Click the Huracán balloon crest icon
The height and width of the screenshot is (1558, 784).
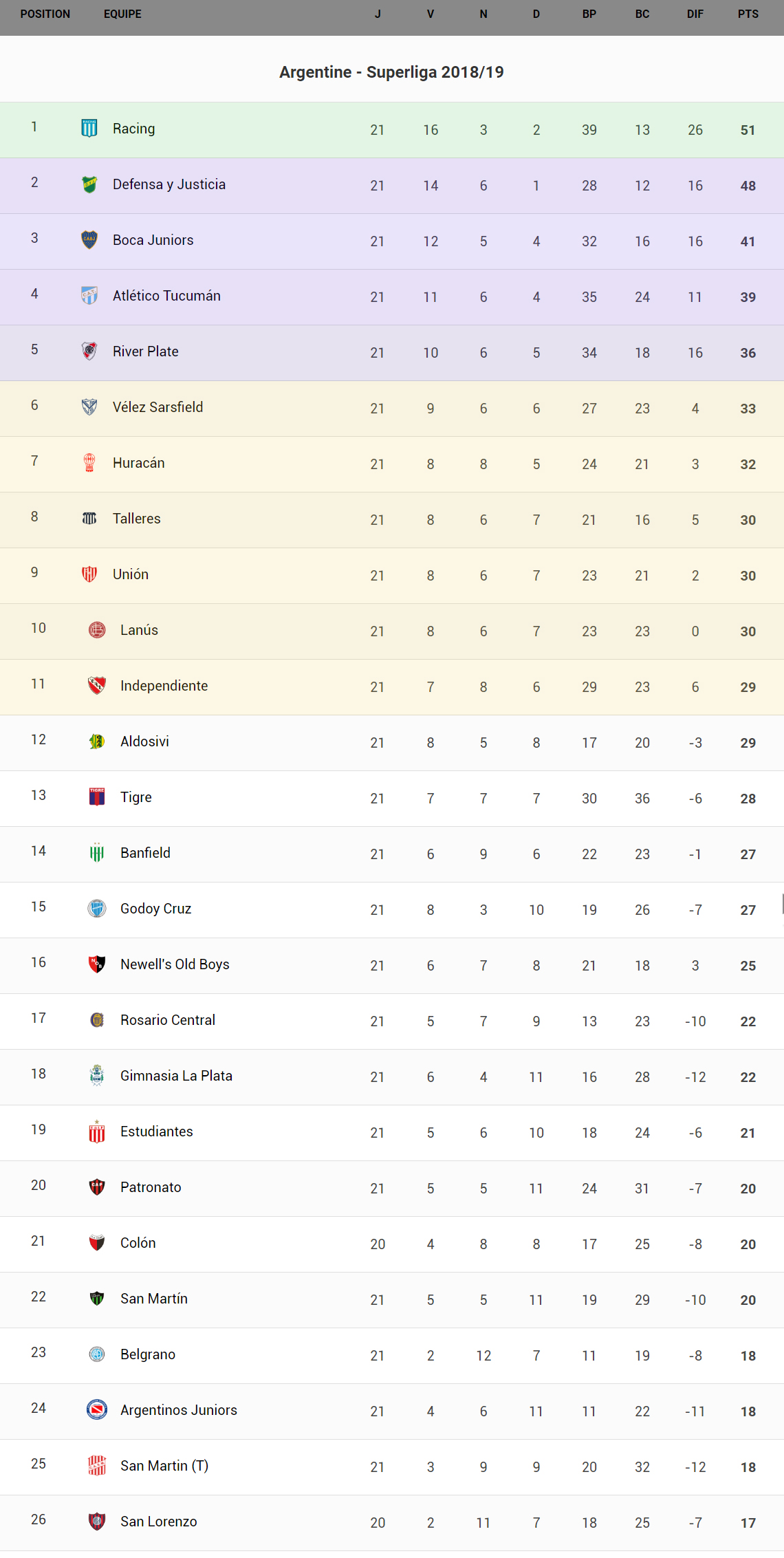click(x=89, y=462)
